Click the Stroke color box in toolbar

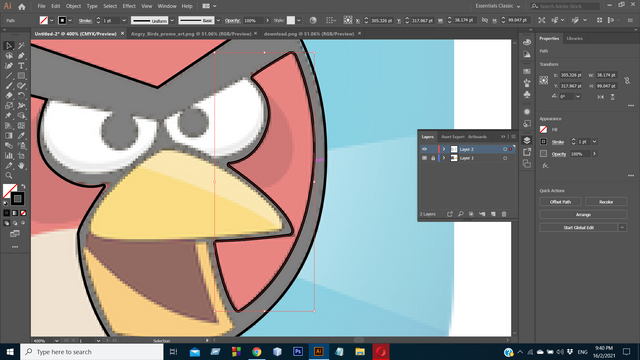point(17,199)
